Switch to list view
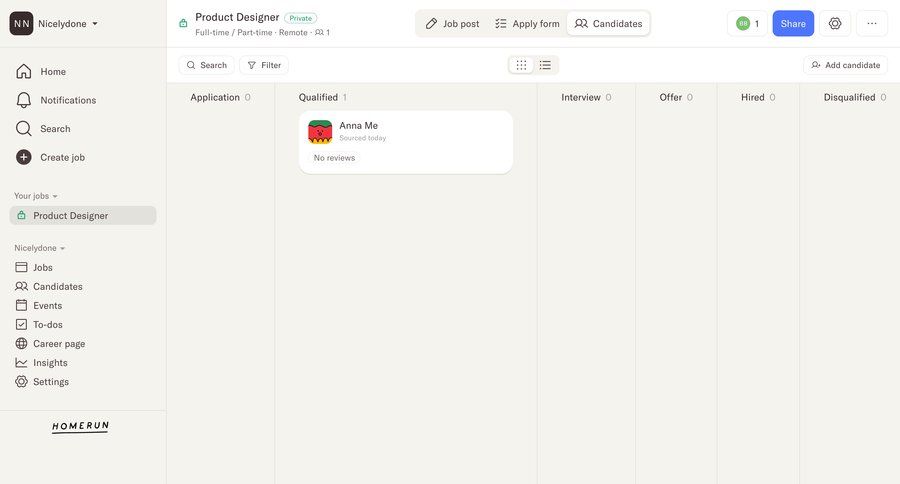The height and width of the screenshot is (484, 900). tap(545, 65)
